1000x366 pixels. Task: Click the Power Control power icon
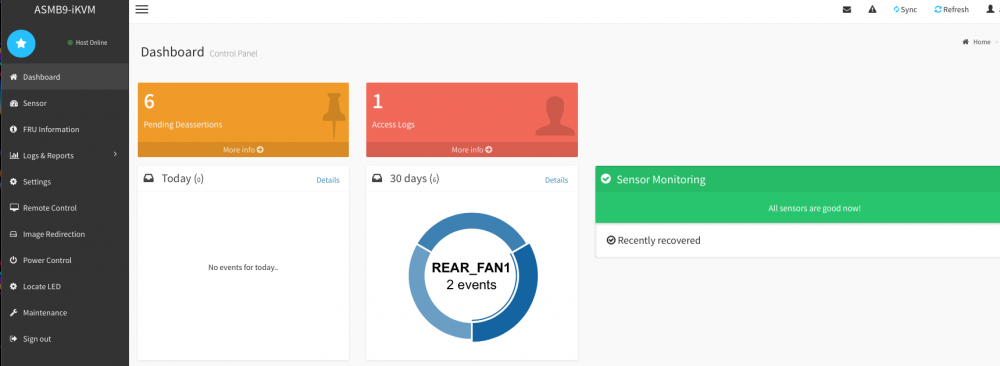tap(13, 260)
